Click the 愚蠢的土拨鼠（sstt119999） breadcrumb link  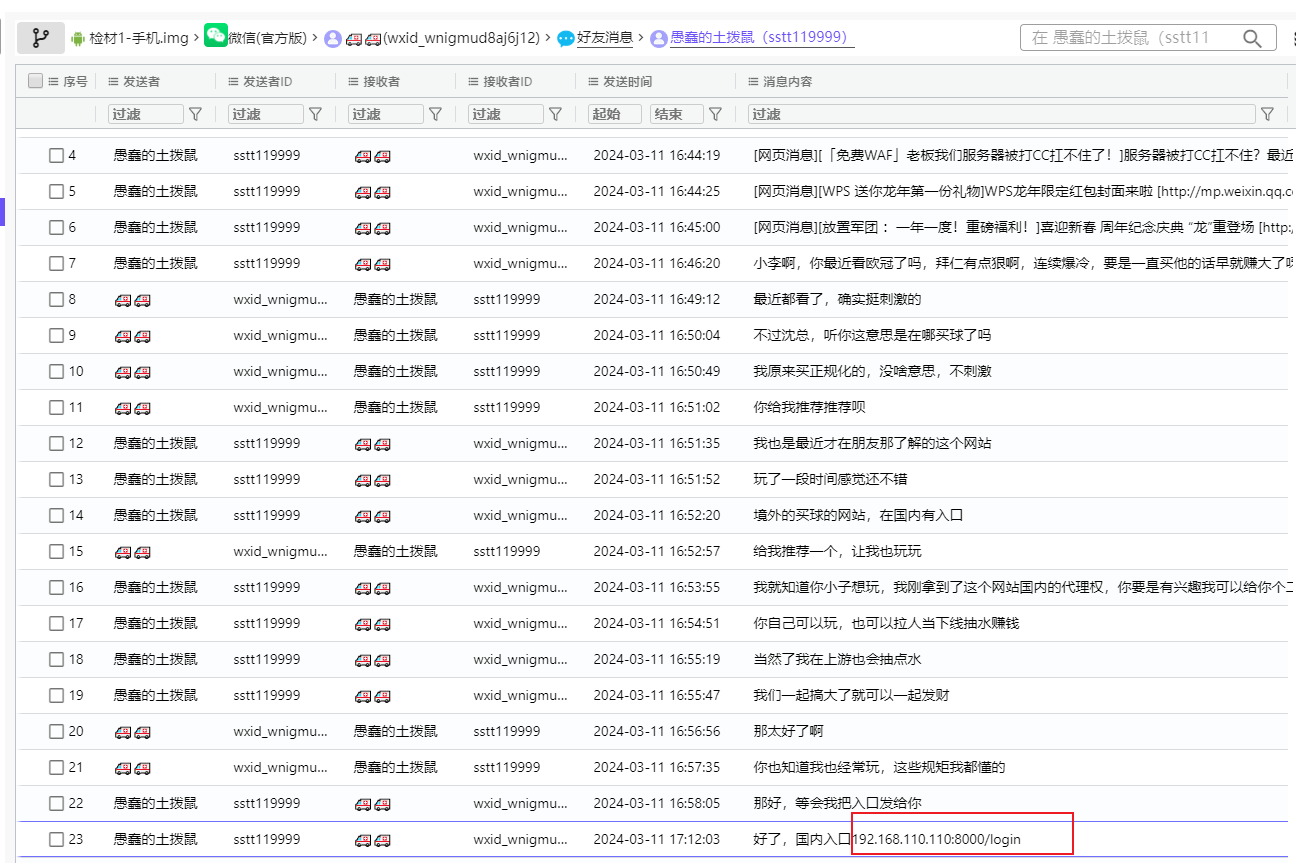pyautogui.click(x=760, y=38)
